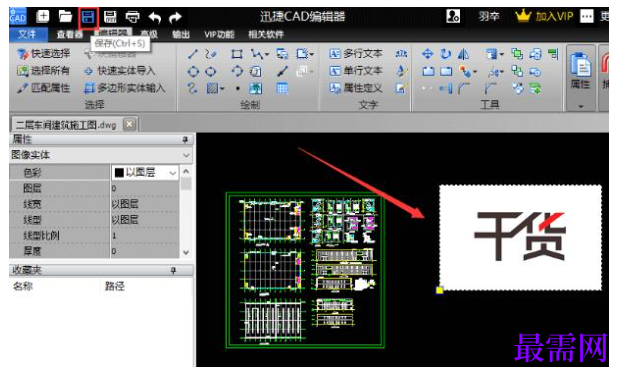Click properties list scrollbar down arrow

tap(186, 252)
